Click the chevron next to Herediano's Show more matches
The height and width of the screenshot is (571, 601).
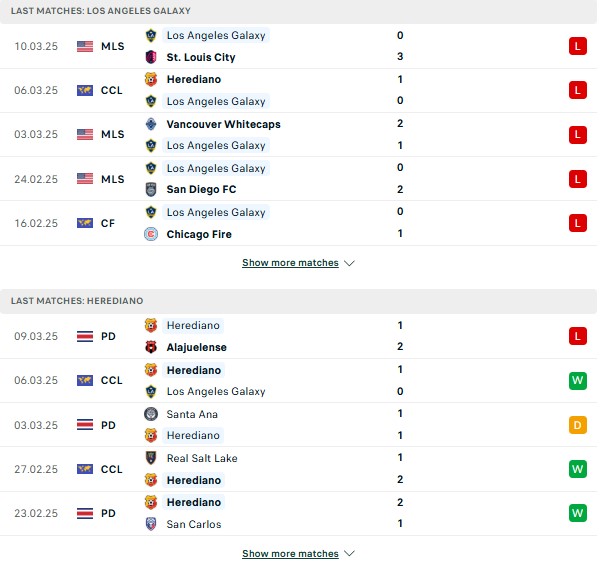pos(349,554)
